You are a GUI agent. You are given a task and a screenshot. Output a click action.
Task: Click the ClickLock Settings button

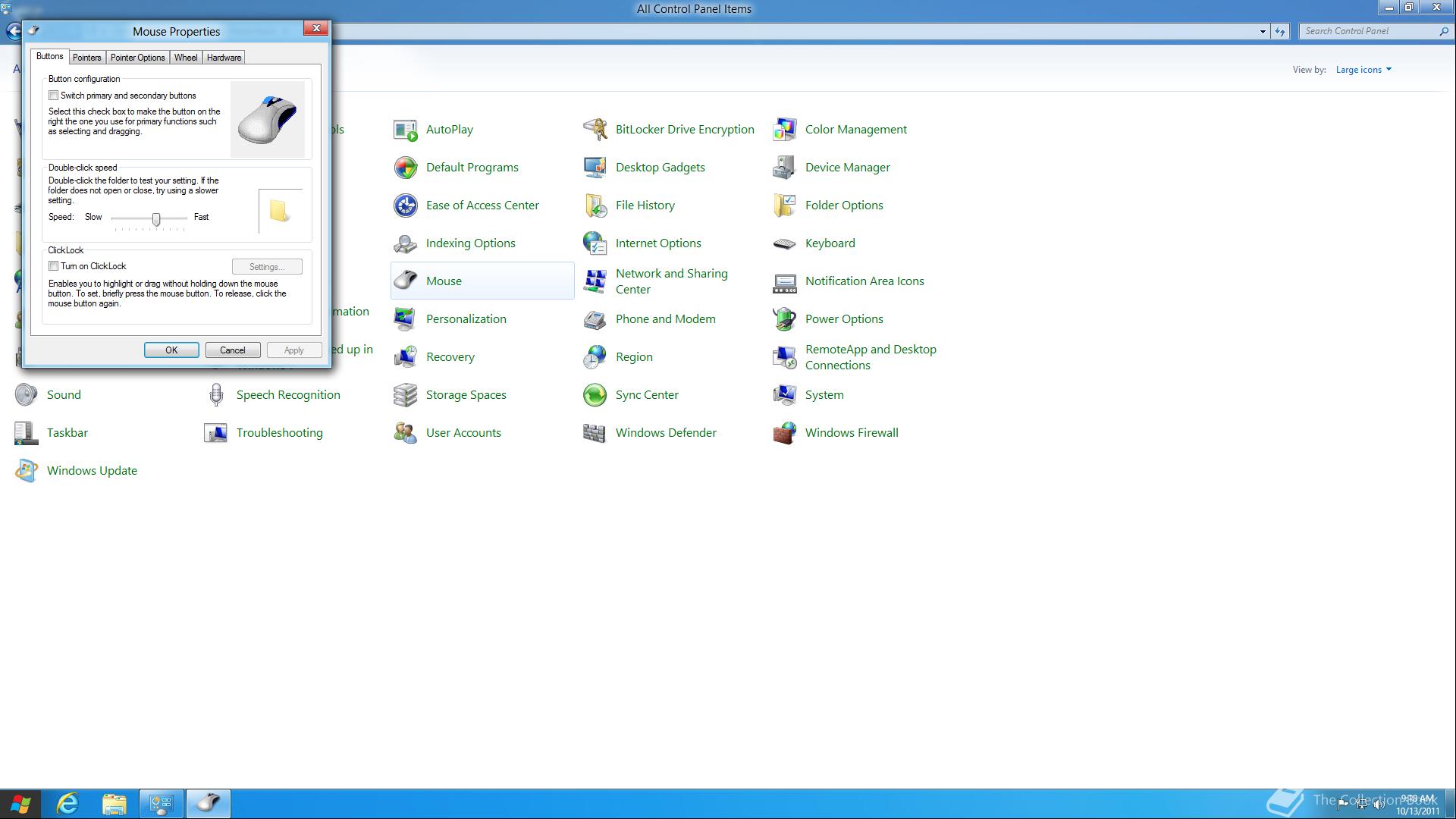(x=267, y=267)
